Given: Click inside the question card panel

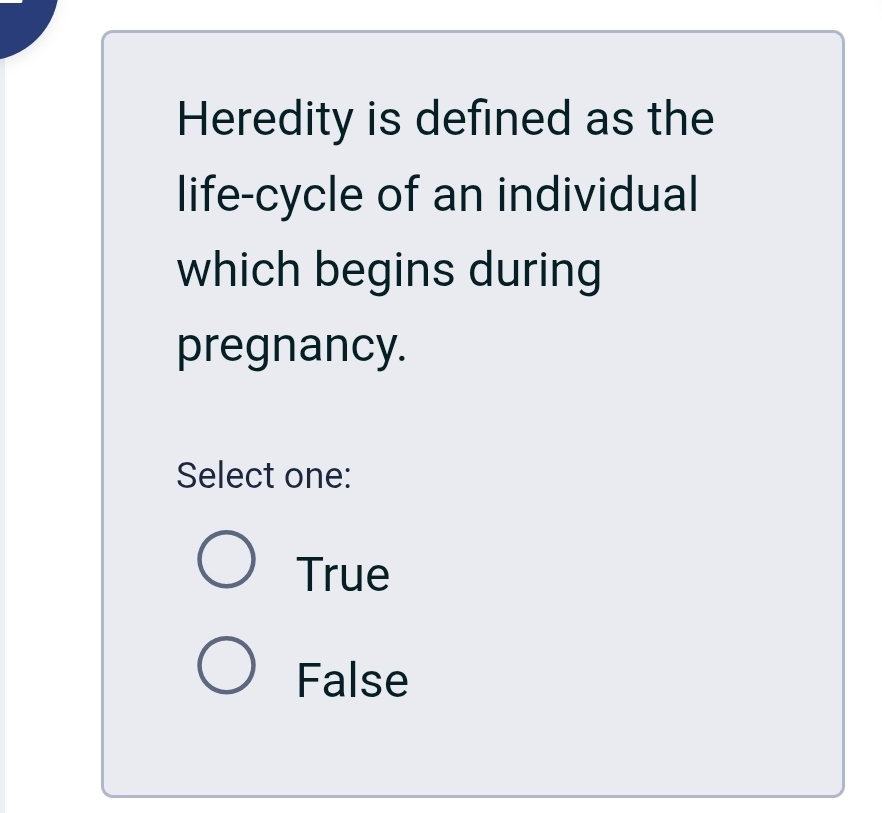Looking at the screenshot, I should [470, 420].
